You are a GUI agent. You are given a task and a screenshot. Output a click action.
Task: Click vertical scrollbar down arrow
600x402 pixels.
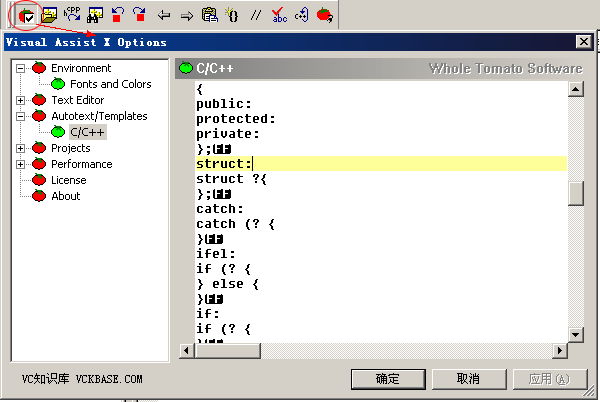pos(576,335)
